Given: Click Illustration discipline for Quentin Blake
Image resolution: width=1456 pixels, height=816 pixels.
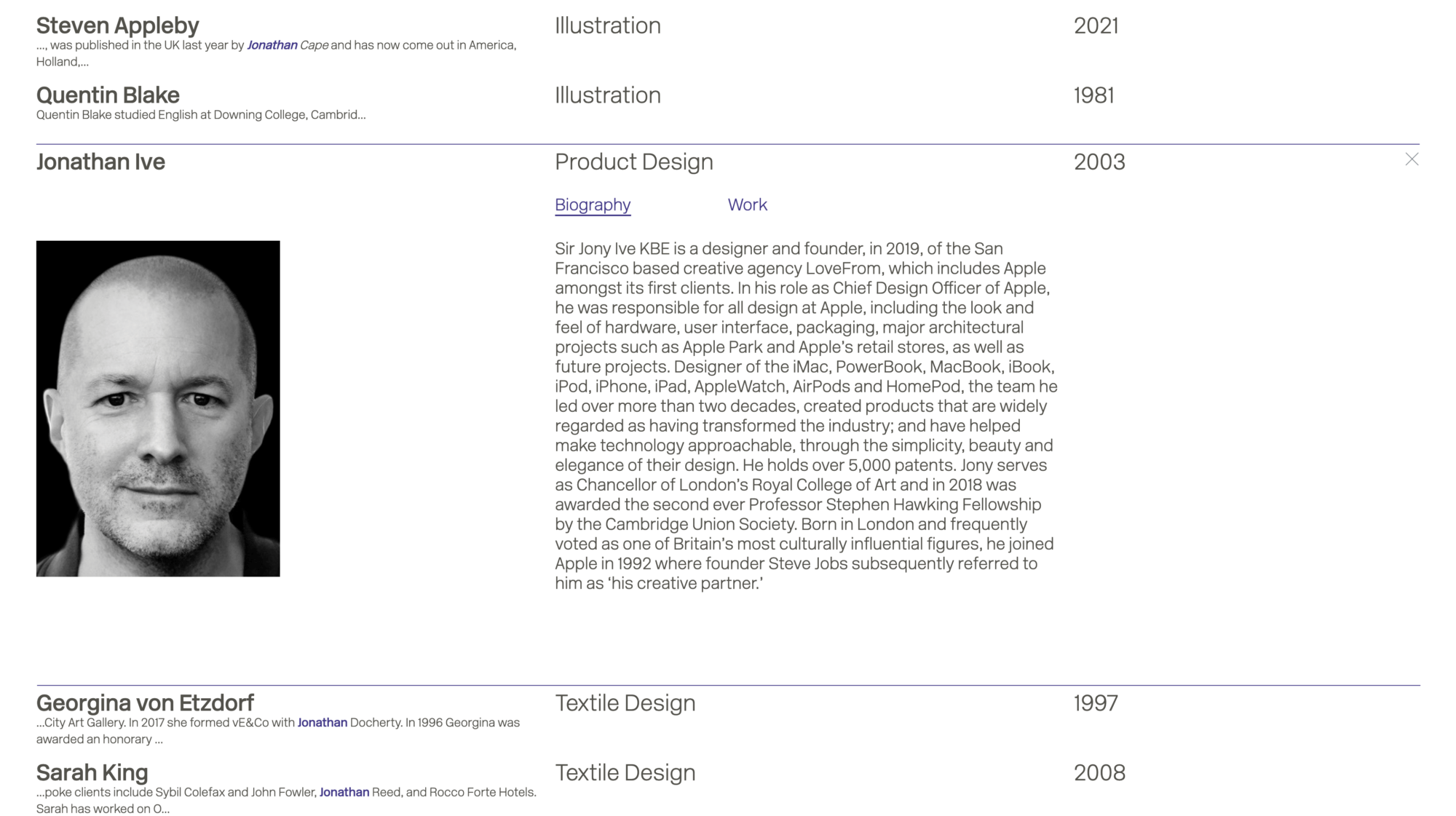Looking at the screenshot, I should [607, 95].
